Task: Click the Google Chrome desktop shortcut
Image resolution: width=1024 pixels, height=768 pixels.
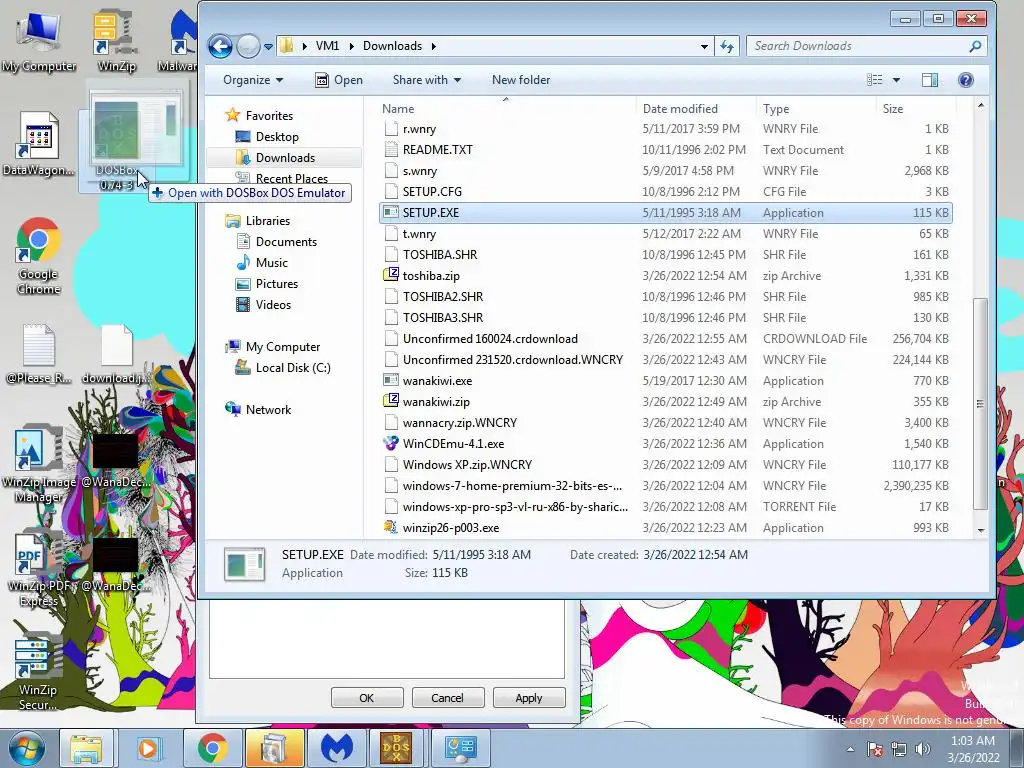Action: (39, 256)
